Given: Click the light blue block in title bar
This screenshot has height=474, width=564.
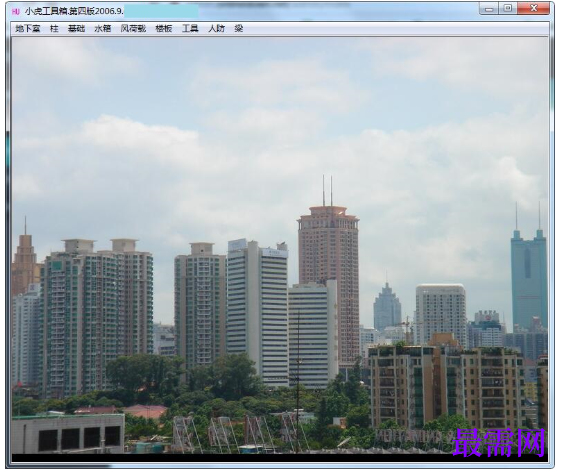Looking at the screenshot, I should (x=161, y=11).
